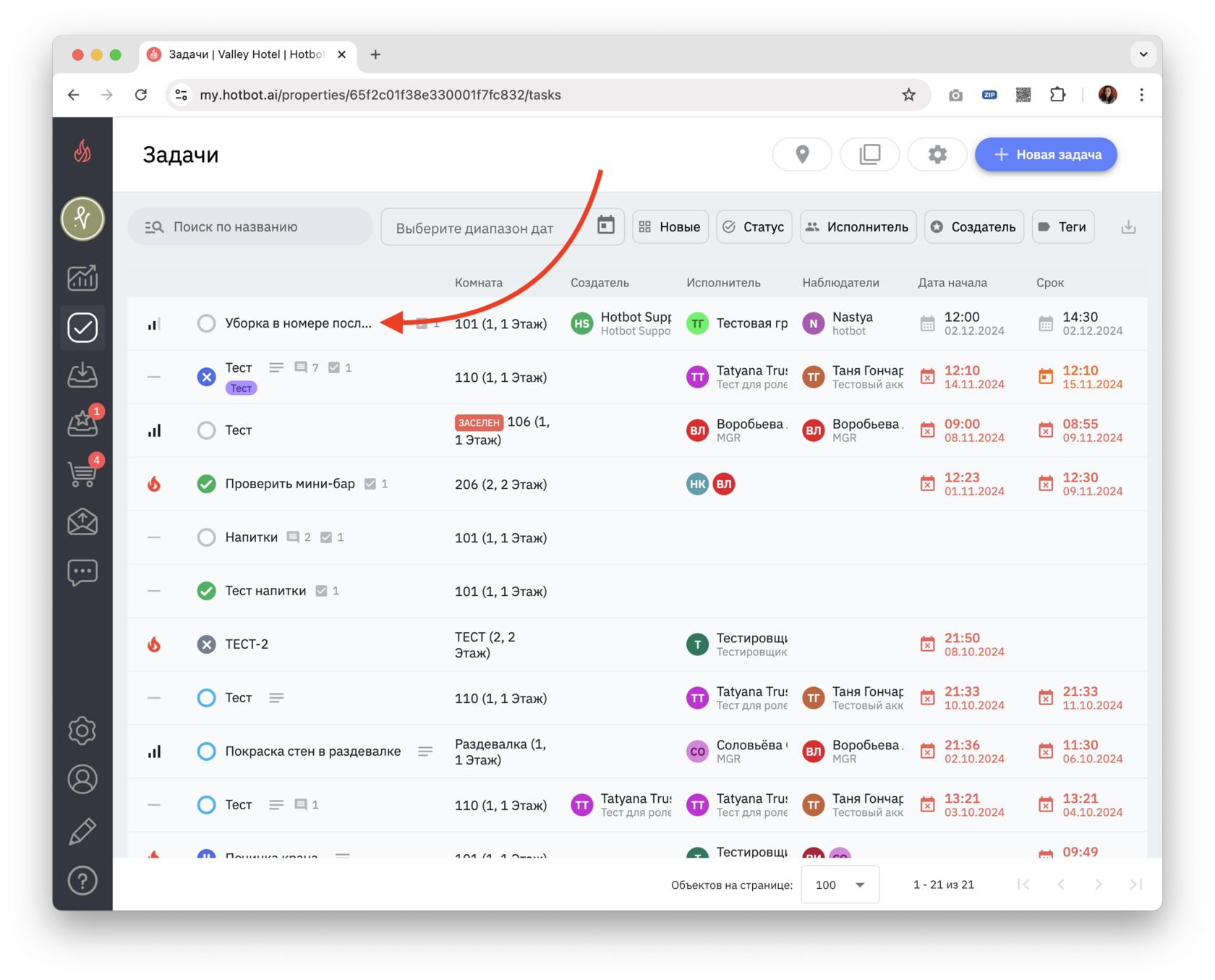Open the analytics chart sidebar icon
Screen dimensions: 1215x980
[x=82, y=278]
